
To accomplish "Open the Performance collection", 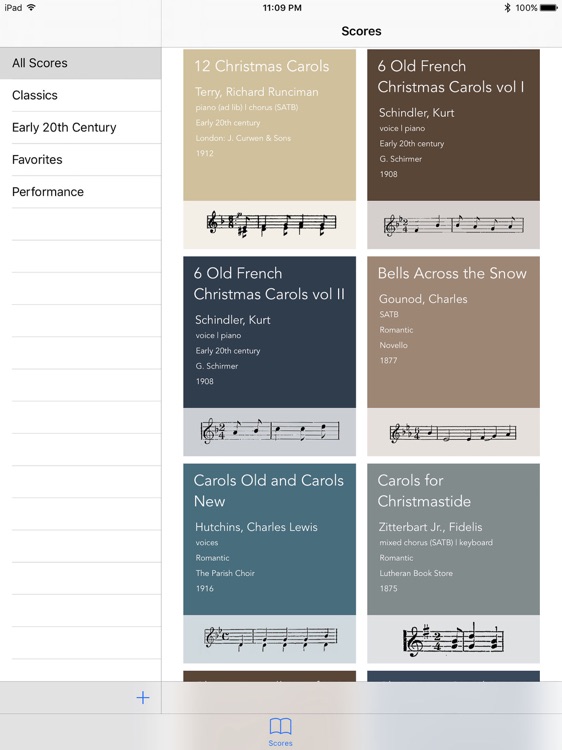I will click(80, 191).
